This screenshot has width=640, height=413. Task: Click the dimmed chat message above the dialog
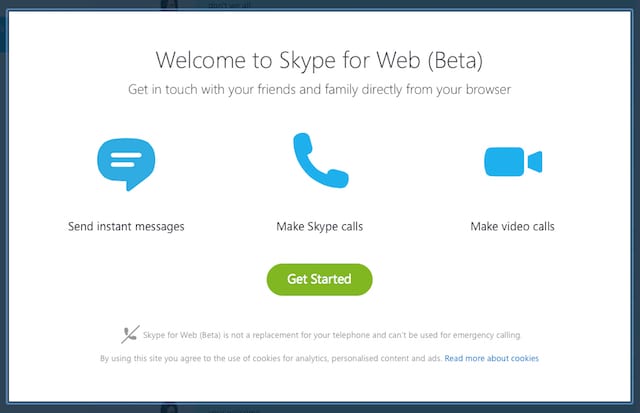click(x=230, y=5)
